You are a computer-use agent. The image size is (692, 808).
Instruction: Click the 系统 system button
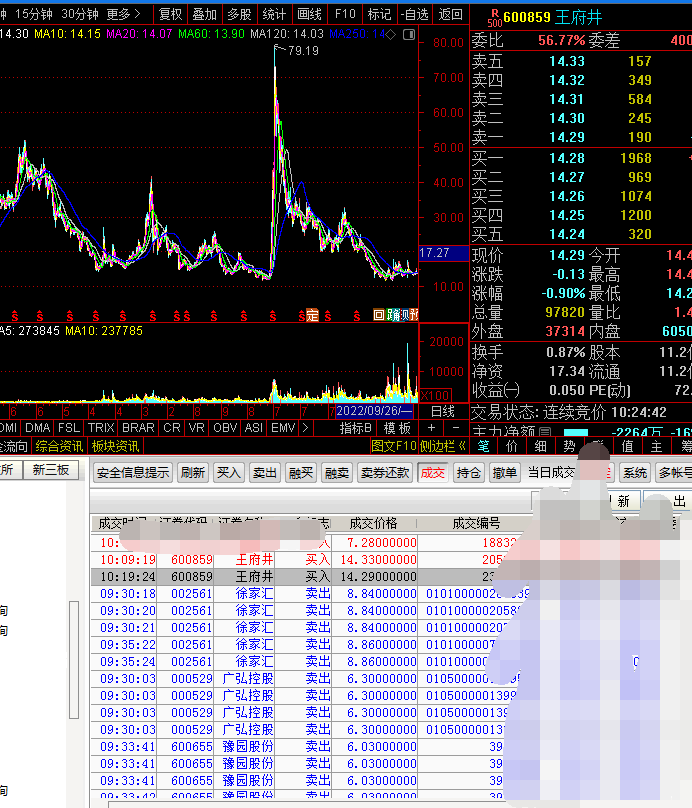[x=635, y=473]
